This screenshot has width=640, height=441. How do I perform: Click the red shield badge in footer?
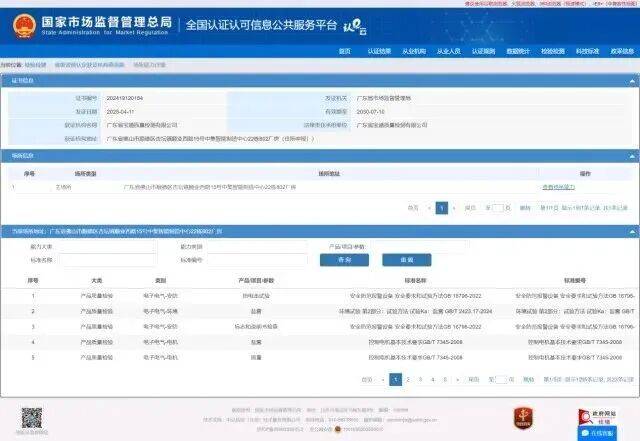coord(523,418)
